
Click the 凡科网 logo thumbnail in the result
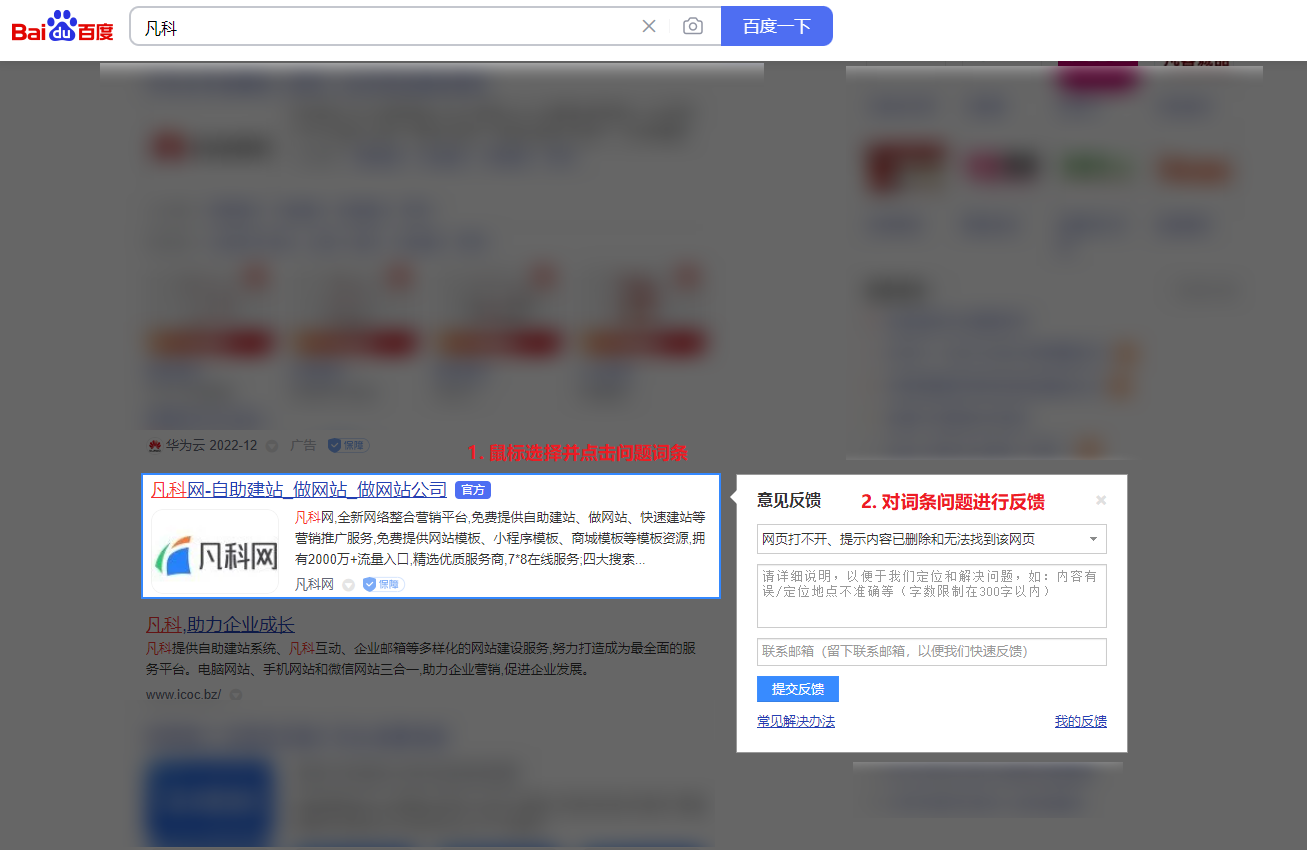pyautogui.click(x=216, y=549)
